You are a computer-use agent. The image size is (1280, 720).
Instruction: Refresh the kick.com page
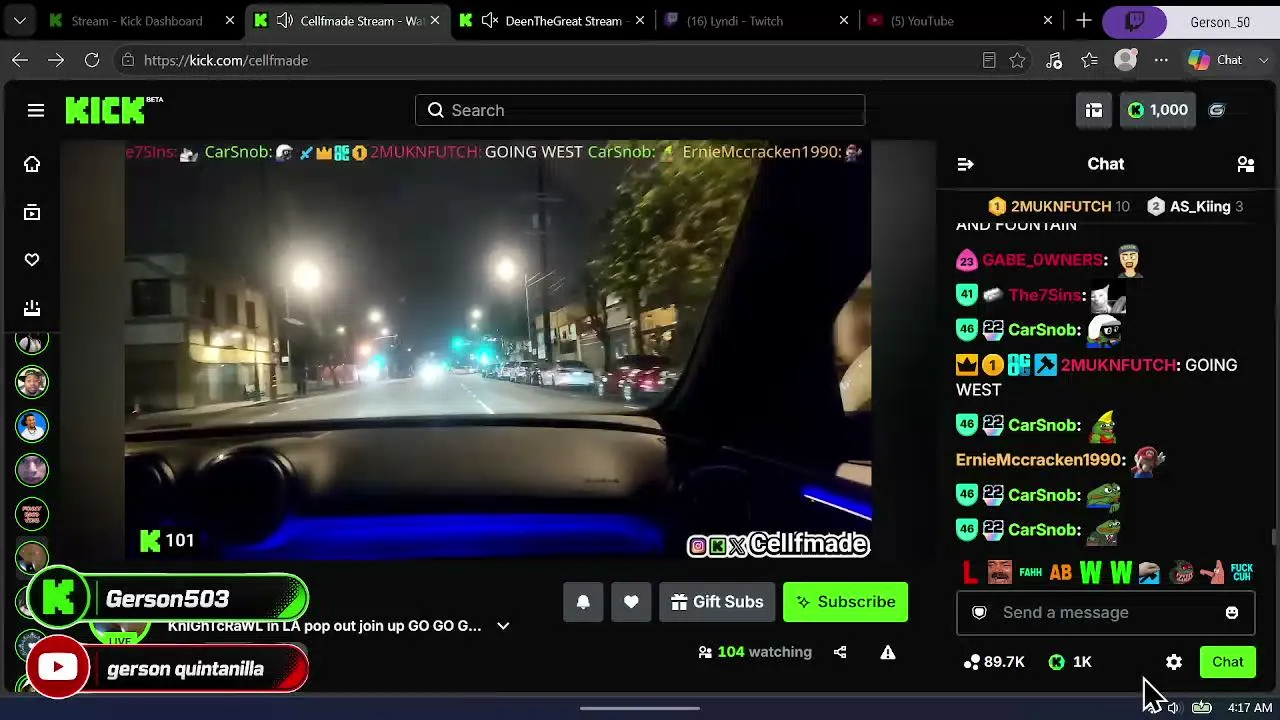[x=92, y=61]
